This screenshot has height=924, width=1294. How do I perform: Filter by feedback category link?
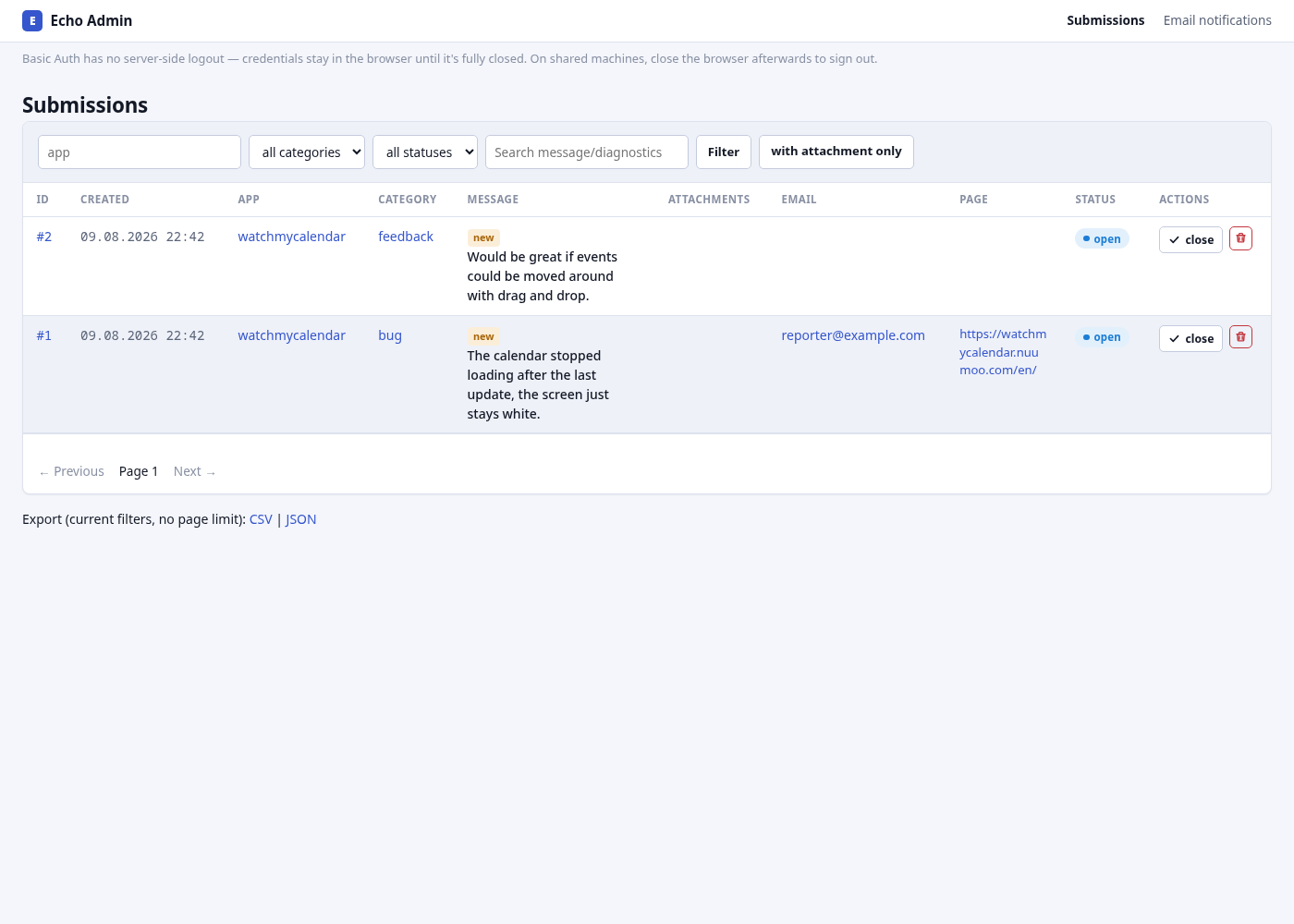(406, 237)
